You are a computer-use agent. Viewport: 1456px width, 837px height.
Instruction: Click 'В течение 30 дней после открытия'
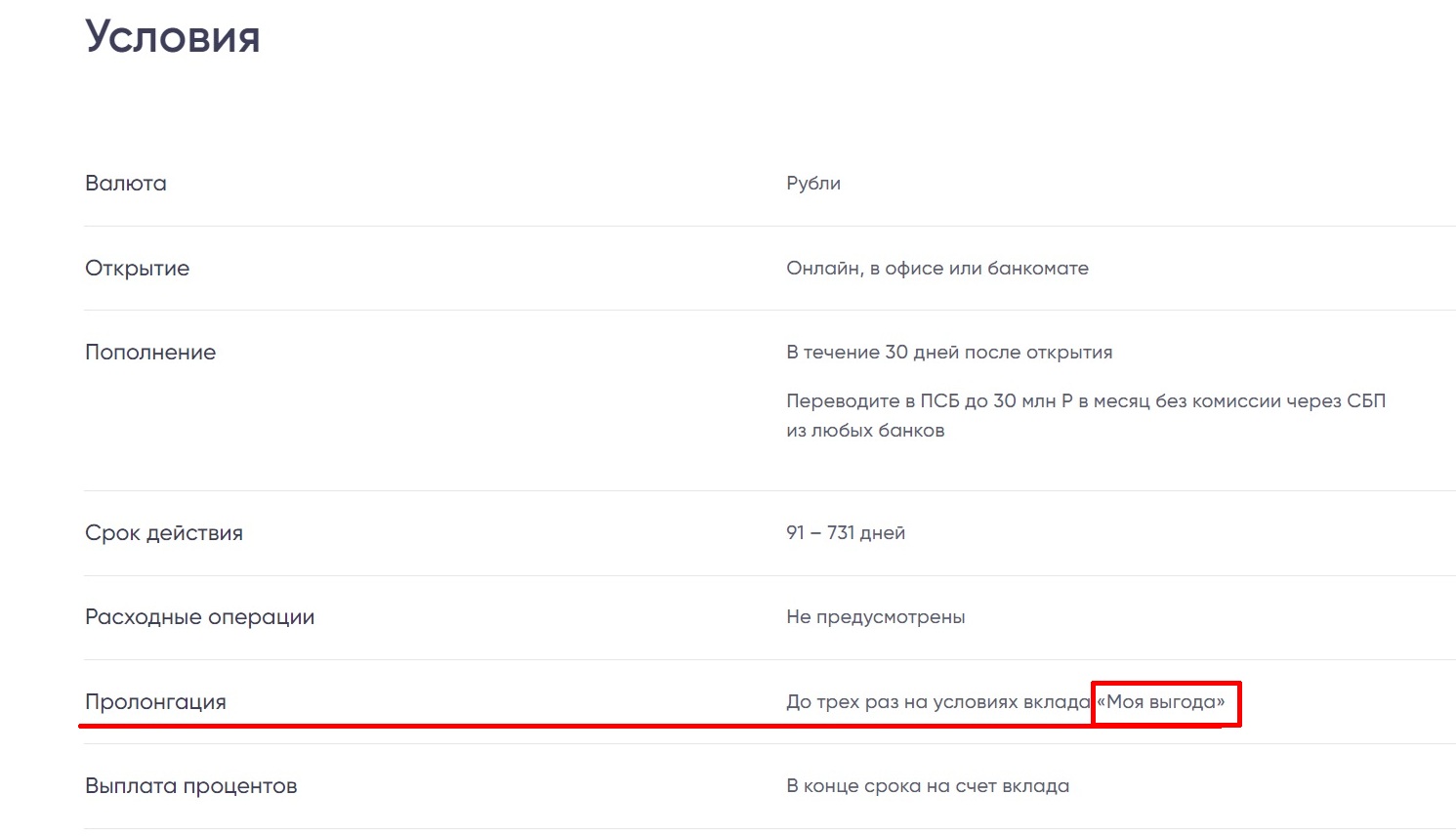[949, 353]
